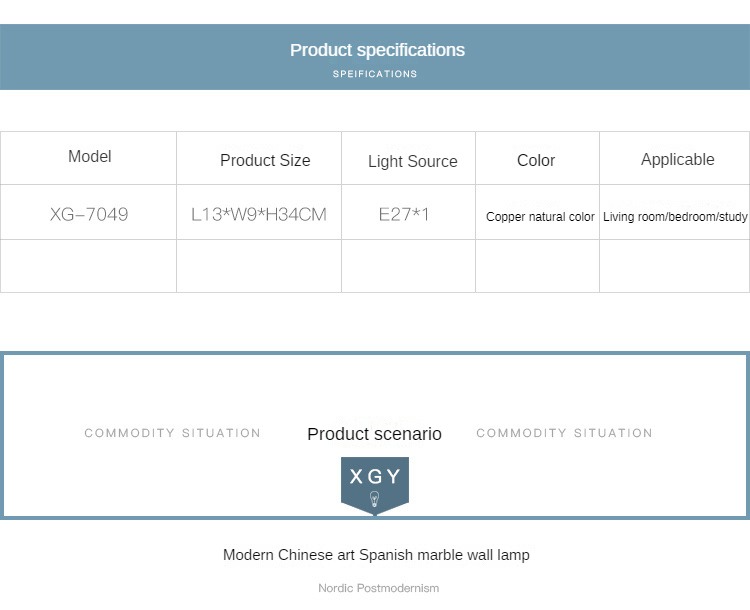750x610 pixels.
Task: Click the SPEIFICATIONS subtitle in banner
Action: point(375,74)
